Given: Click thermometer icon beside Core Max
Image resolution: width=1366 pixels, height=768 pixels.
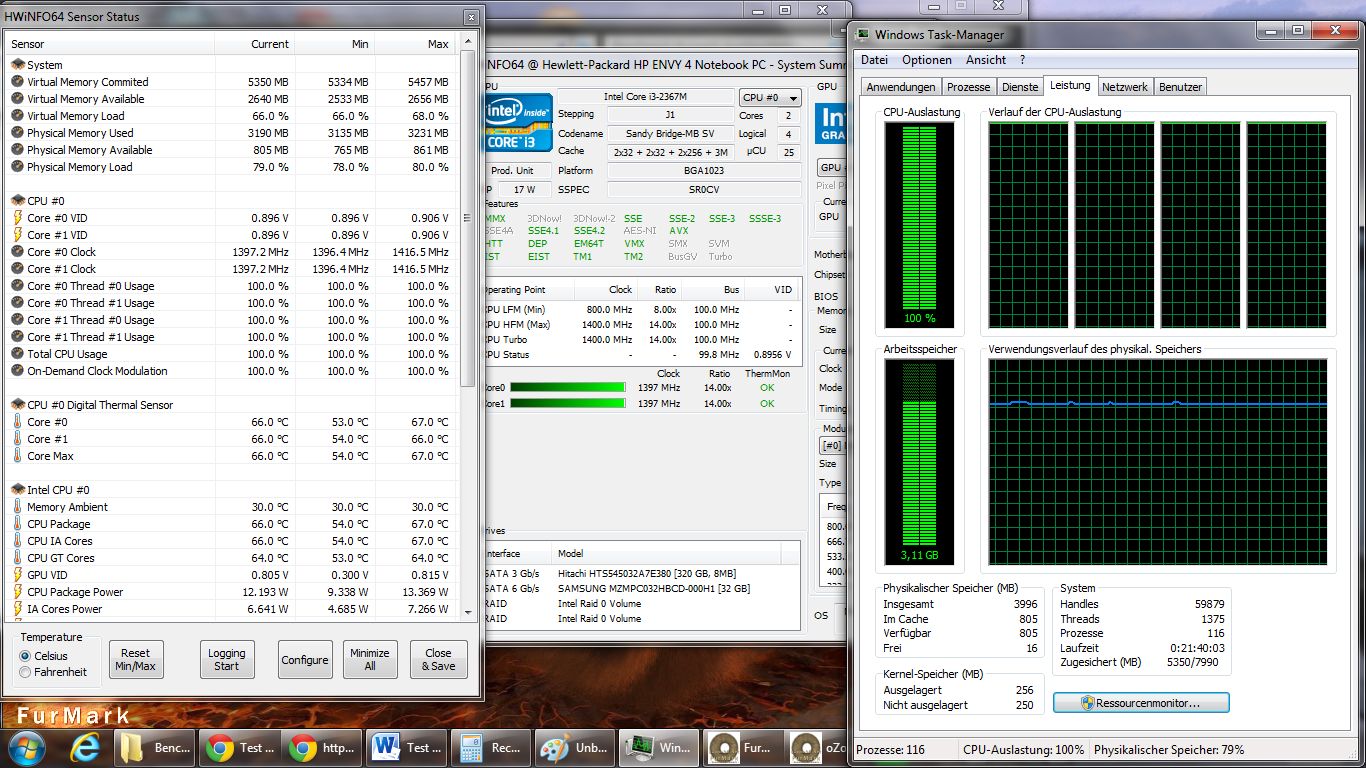Looking at the screenshot, I should click(x=17, y=456).
